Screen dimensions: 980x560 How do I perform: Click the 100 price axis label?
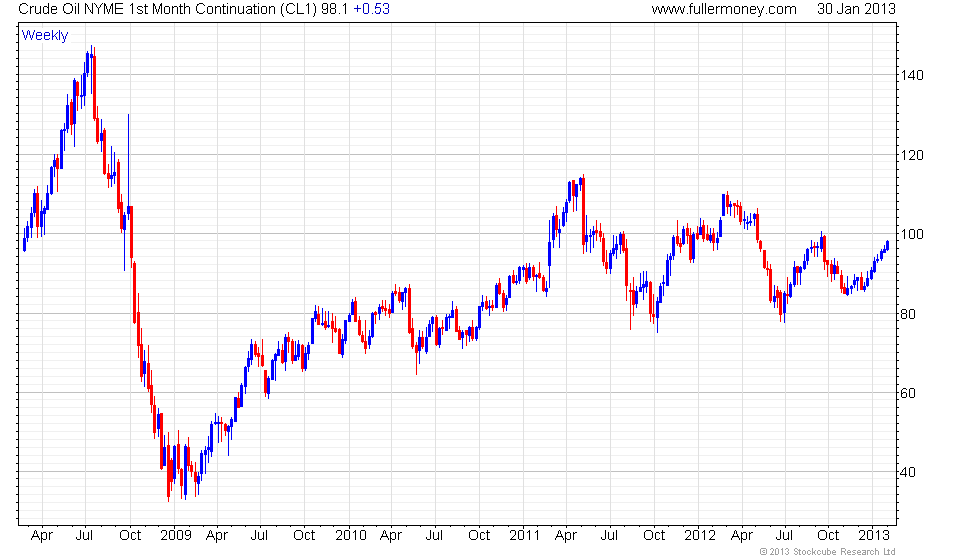pos(912,234)
